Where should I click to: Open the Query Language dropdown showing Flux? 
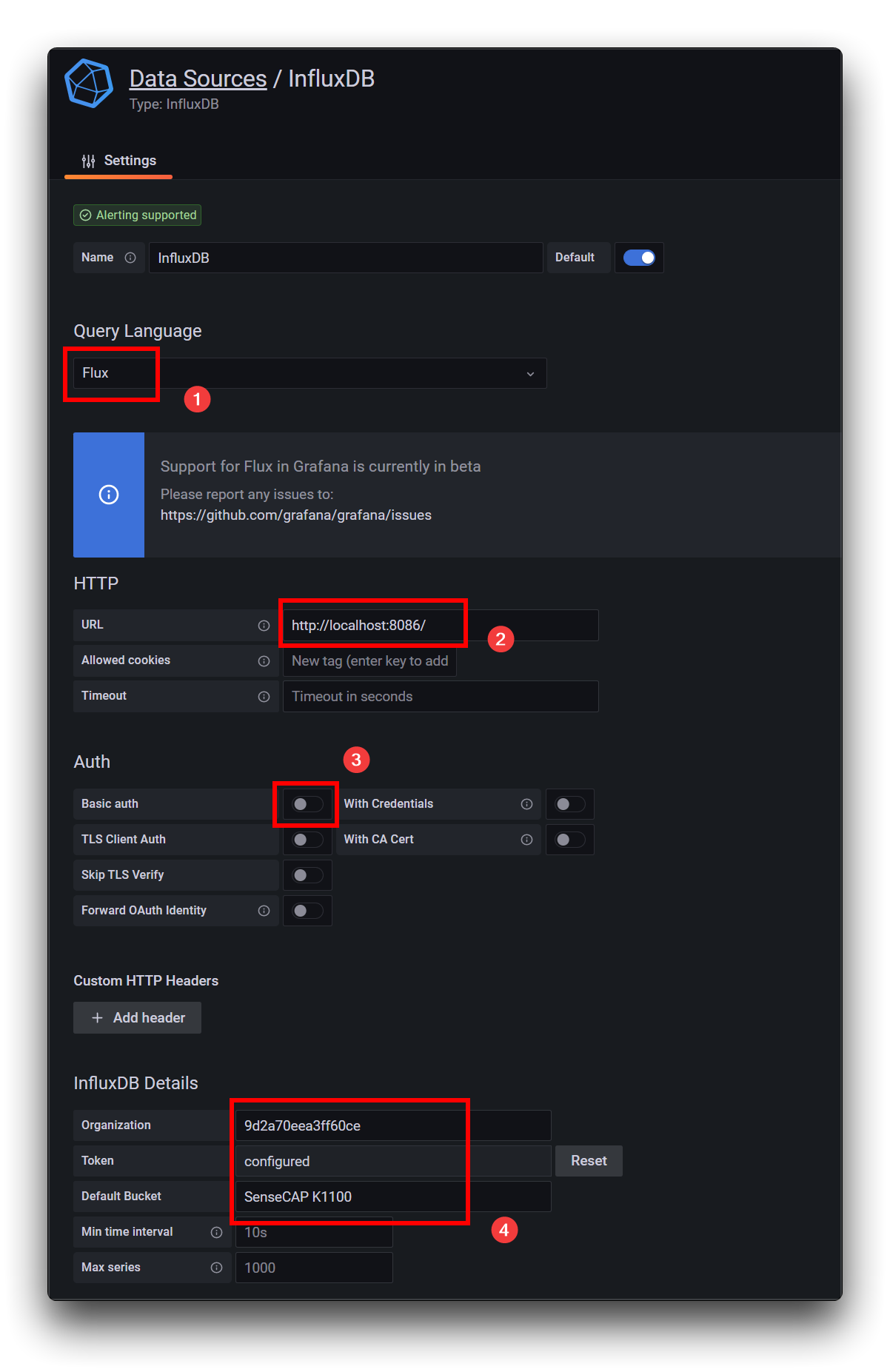[310, 373]
